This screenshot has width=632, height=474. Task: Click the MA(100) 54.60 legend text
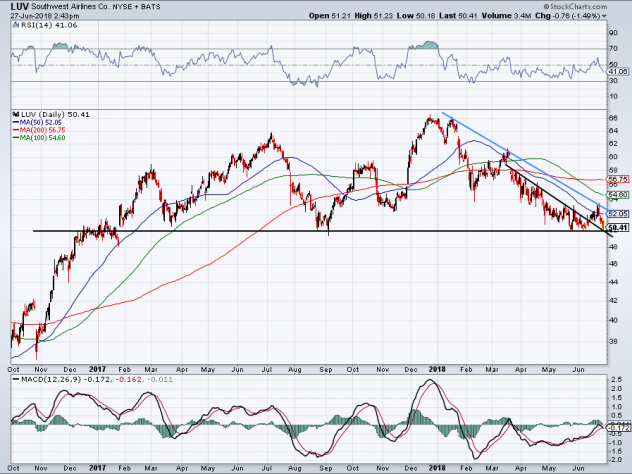tap(42, 138)
